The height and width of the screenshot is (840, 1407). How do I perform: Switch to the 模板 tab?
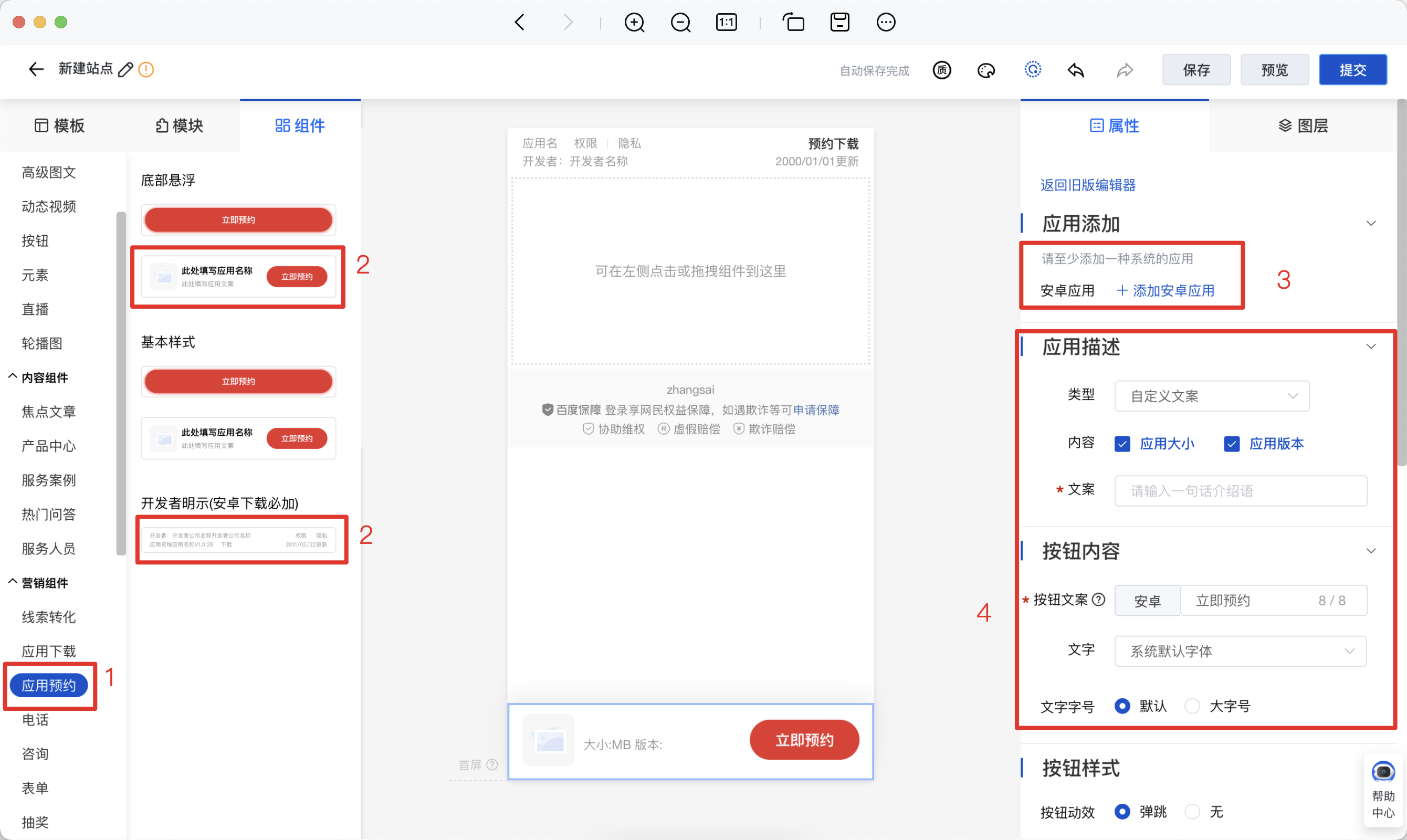coord(59,125)
